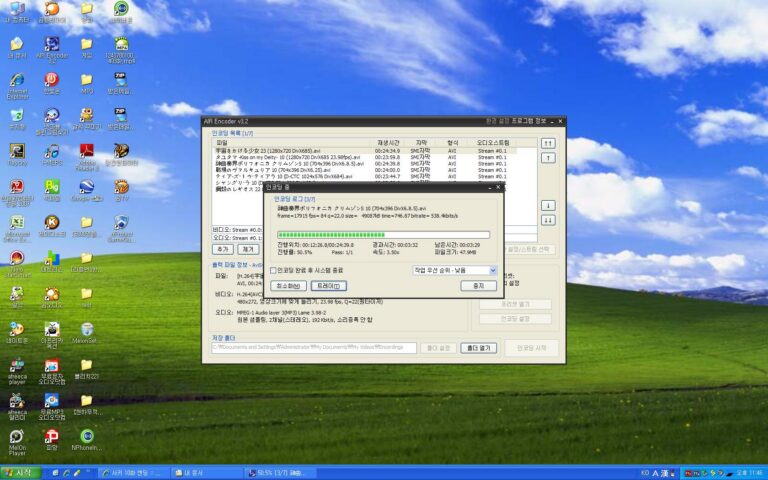Close the encoding progress dialog
Image resolution: width=768 pixels, height=480 pixels.
tap(498, 187)
